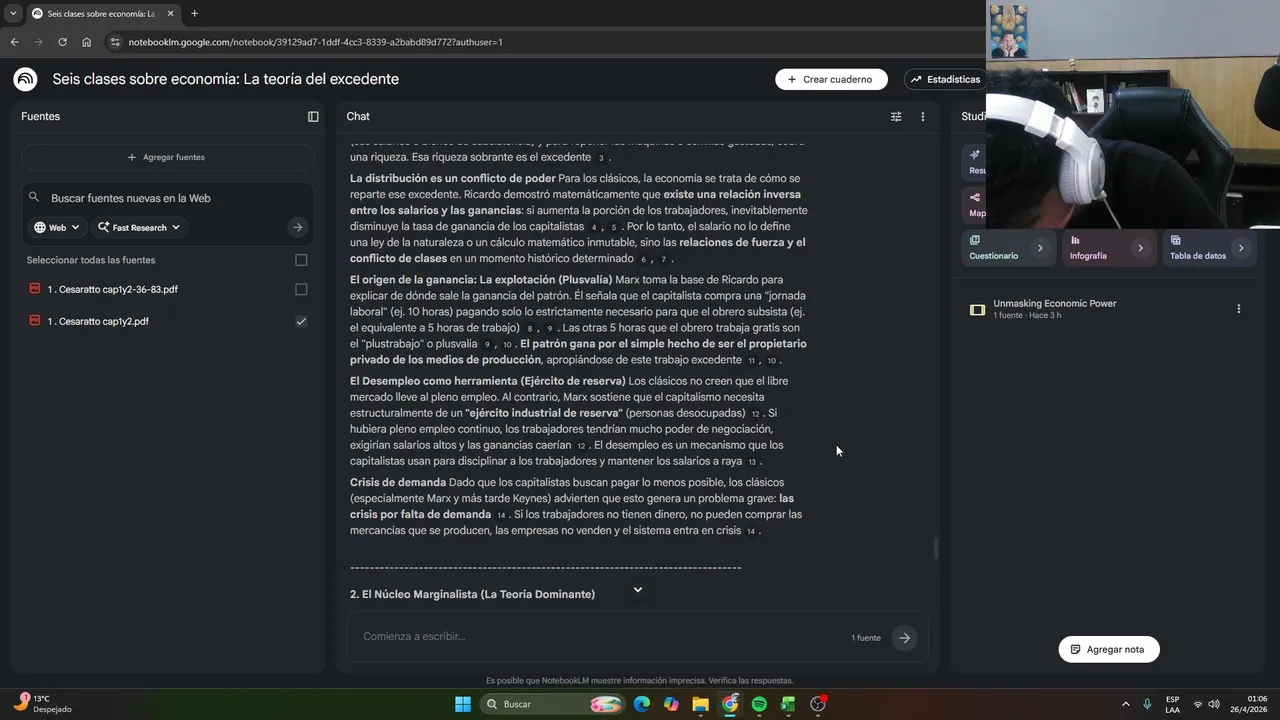This screenshot has height=720, width=1280.
Task: Open Estadísticas button
Action: [x=945, y=79]
